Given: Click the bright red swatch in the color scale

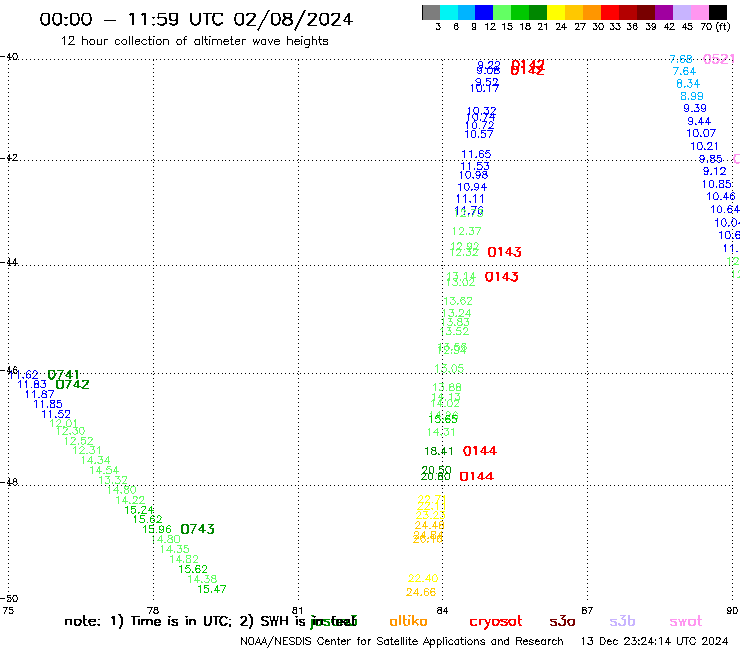Looking at the screenshot, I should tap(609, 12).
